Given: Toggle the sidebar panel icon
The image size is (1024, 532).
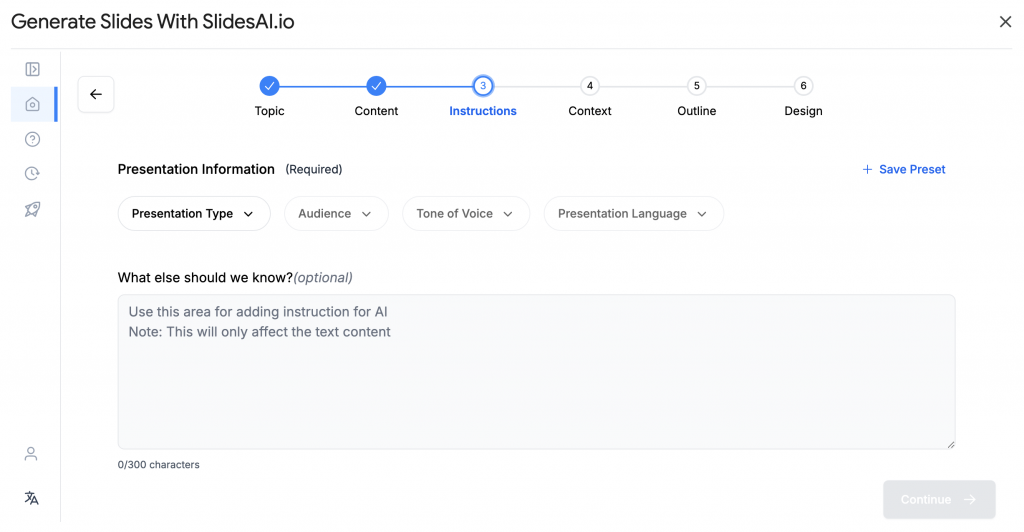Looking at the screenshot, I should (x=32, y=69).
